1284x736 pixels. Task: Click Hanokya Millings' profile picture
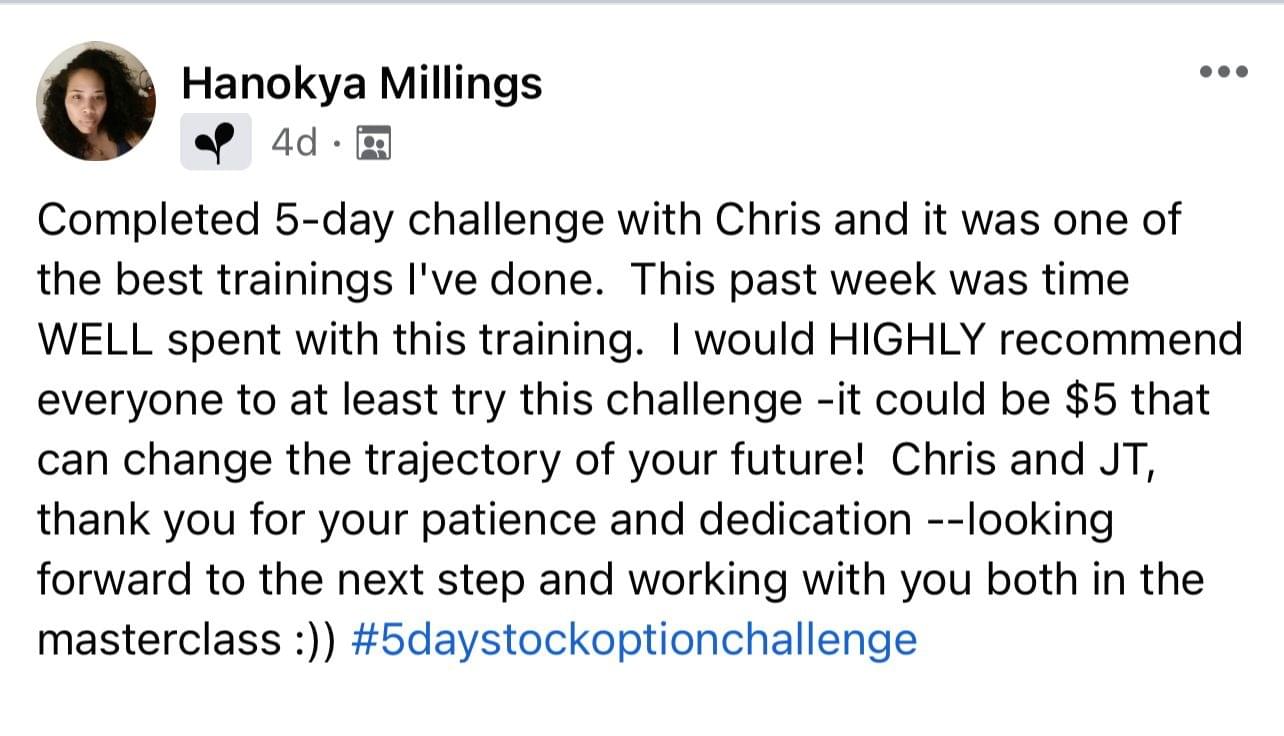(95, 101)
